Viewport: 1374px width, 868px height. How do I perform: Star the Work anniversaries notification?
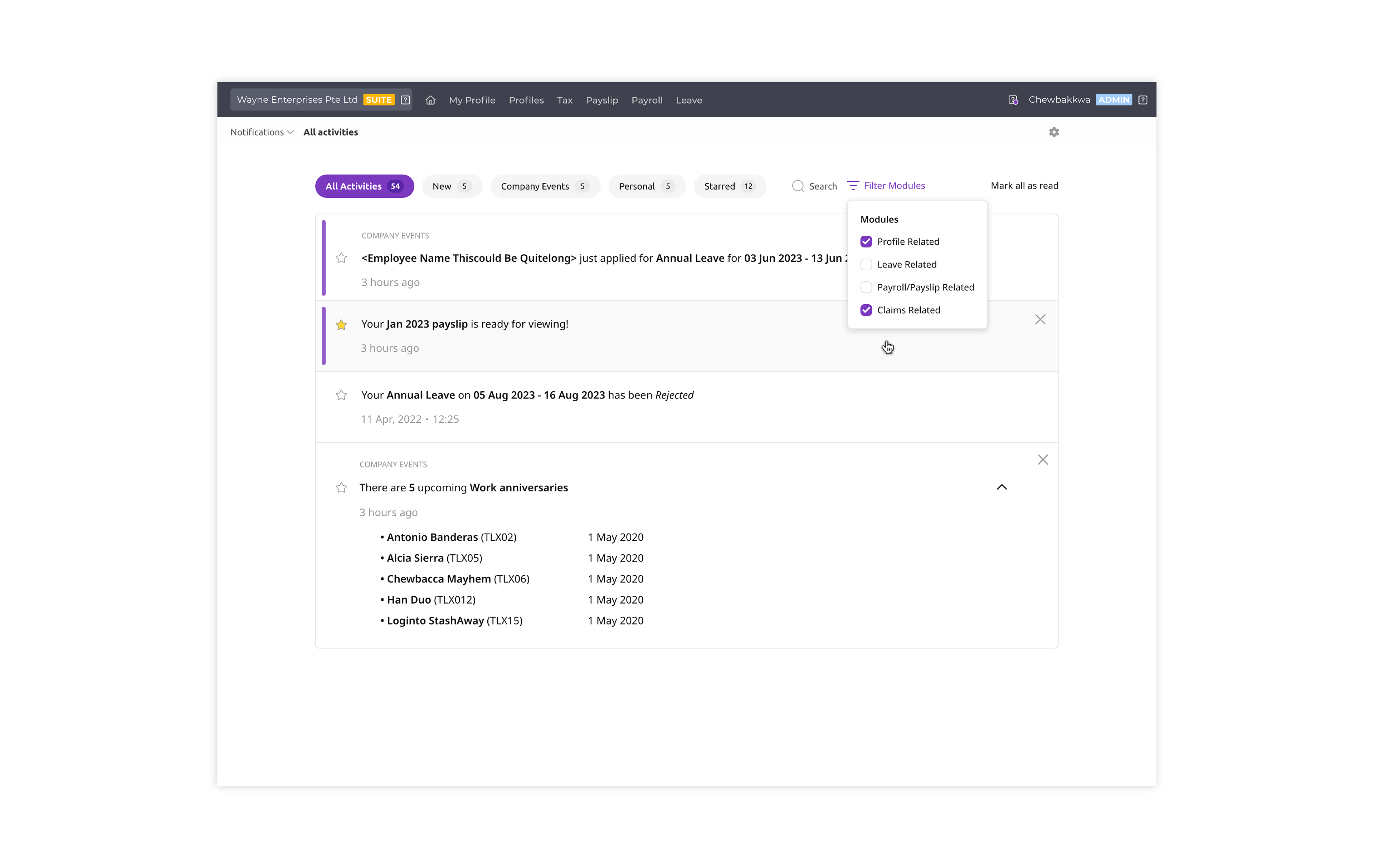(341, 487)
